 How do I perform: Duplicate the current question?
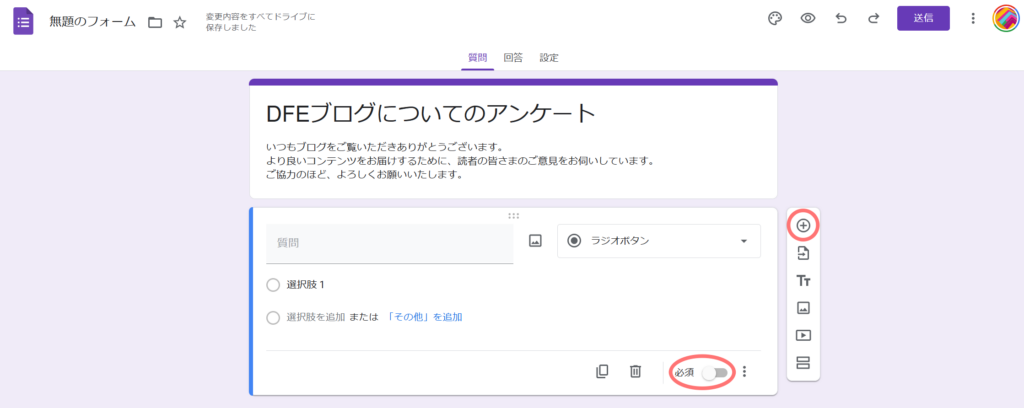(x=602, y=371)
